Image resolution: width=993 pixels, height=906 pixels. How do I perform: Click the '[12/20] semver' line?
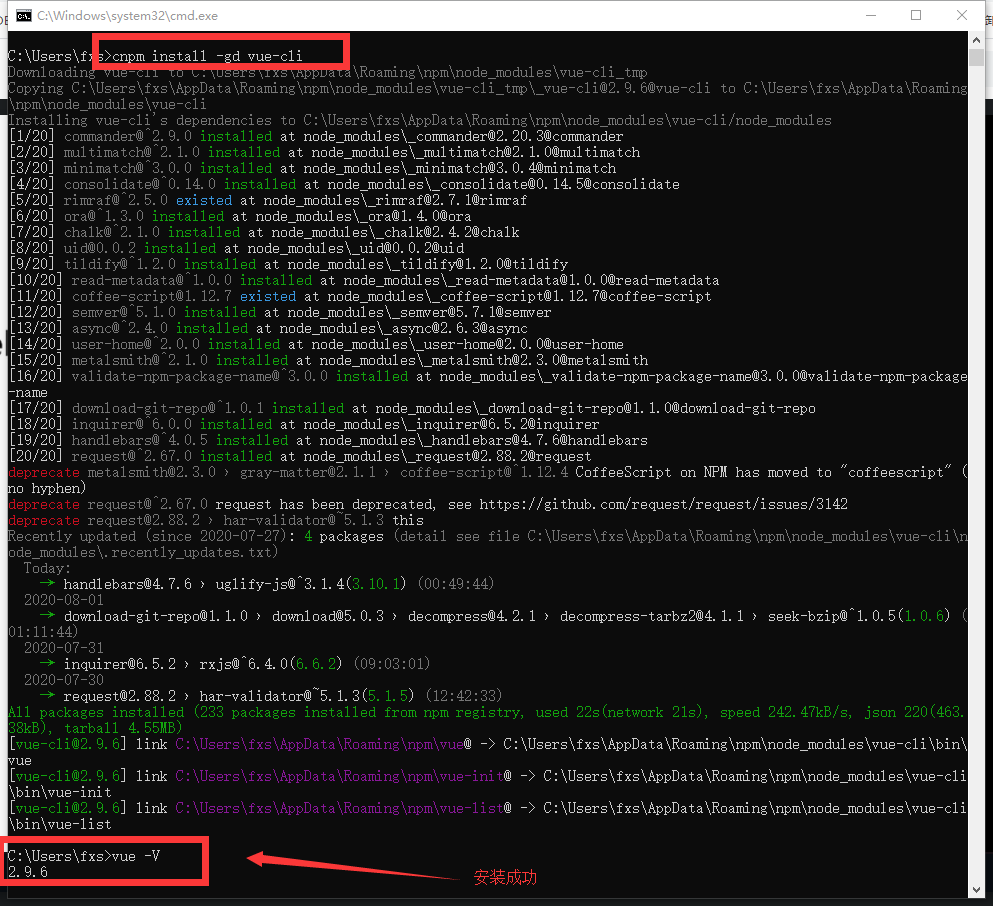[x=280, y=312]
